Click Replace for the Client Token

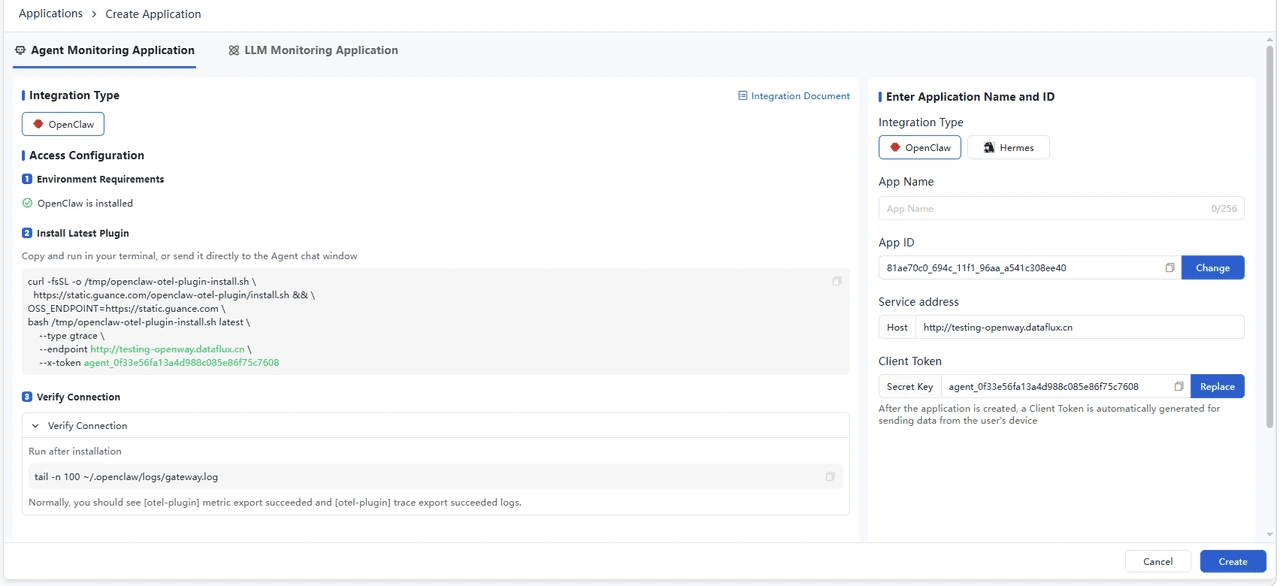1217,386
